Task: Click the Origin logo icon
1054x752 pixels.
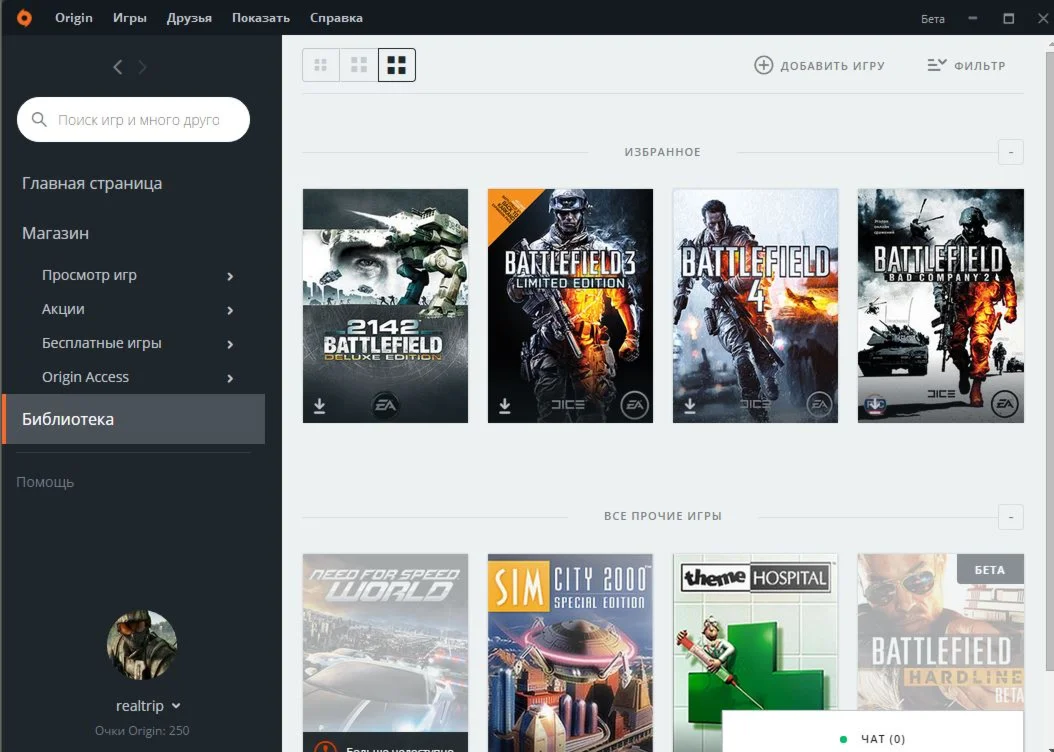Action: pyautogui.click(x=24, y=18)
